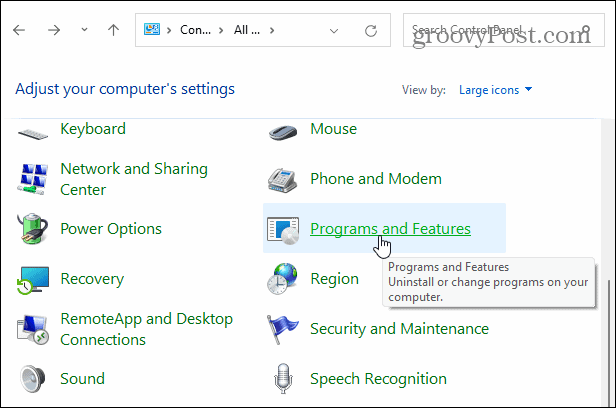Image resolution: width=616 pixels, height=408 pixels.
Task: Open the View by Large icons dropdown
Action: tap(495, 90)
